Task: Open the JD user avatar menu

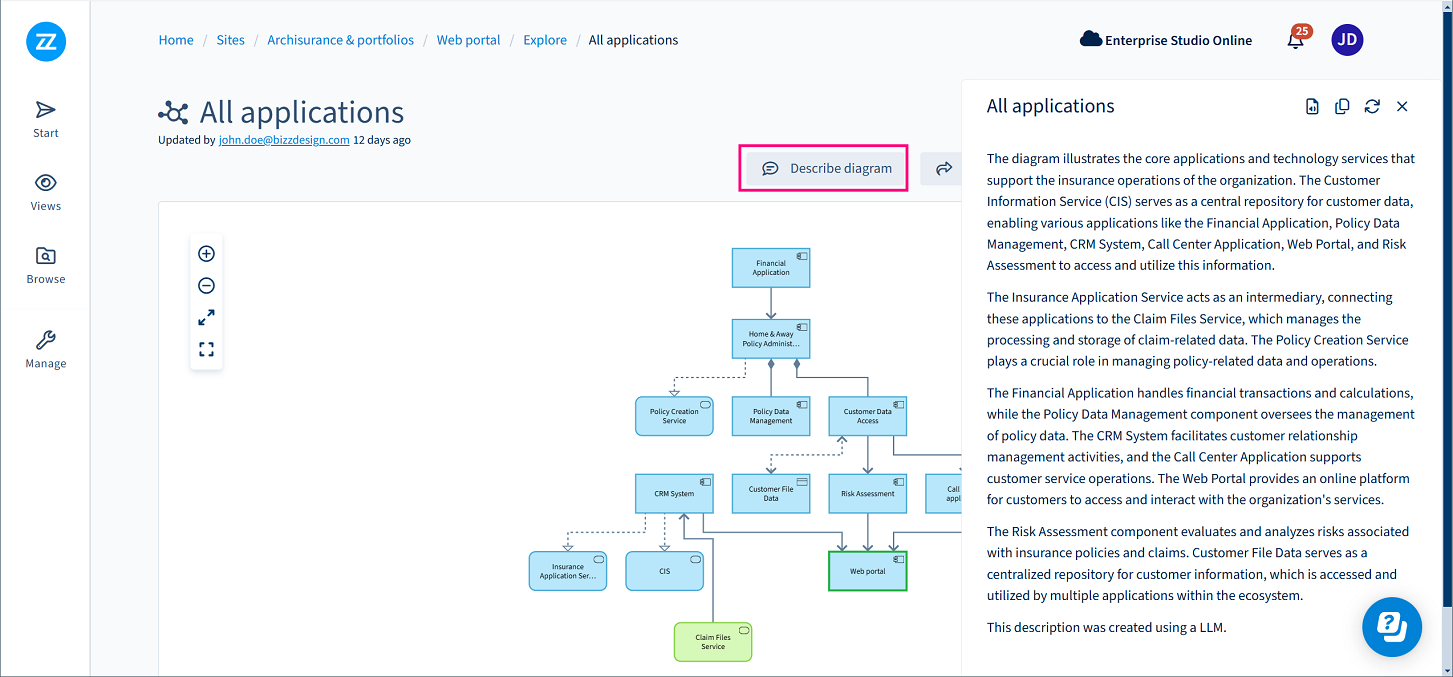Action: pyautogui.click(x=1347, y=40)
